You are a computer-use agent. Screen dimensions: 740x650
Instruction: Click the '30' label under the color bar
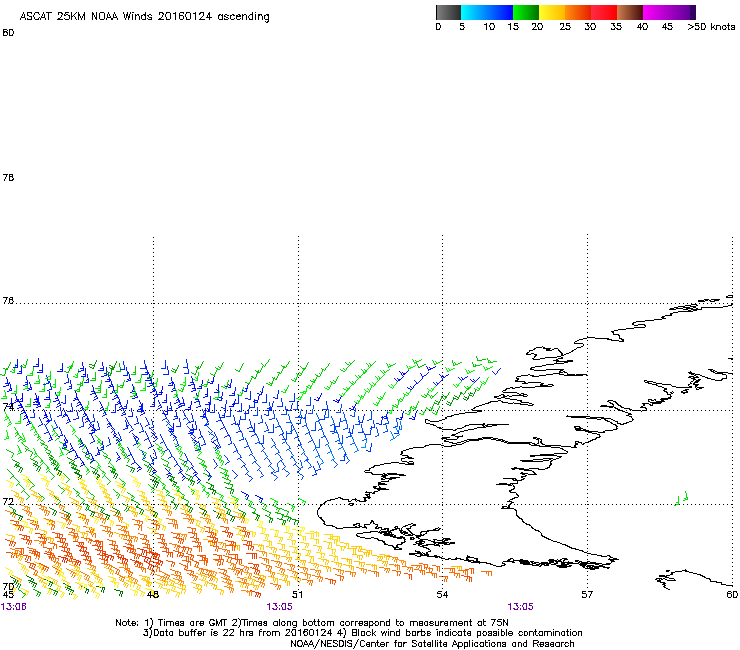coord(590,27)
